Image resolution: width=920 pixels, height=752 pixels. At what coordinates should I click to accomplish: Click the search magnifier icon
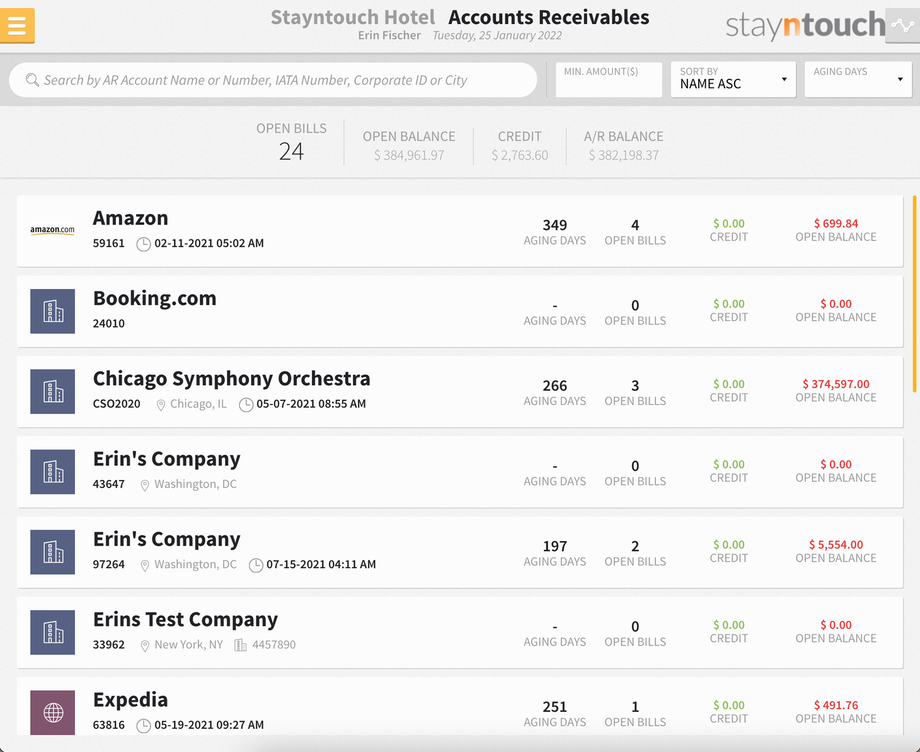[32, 80]
